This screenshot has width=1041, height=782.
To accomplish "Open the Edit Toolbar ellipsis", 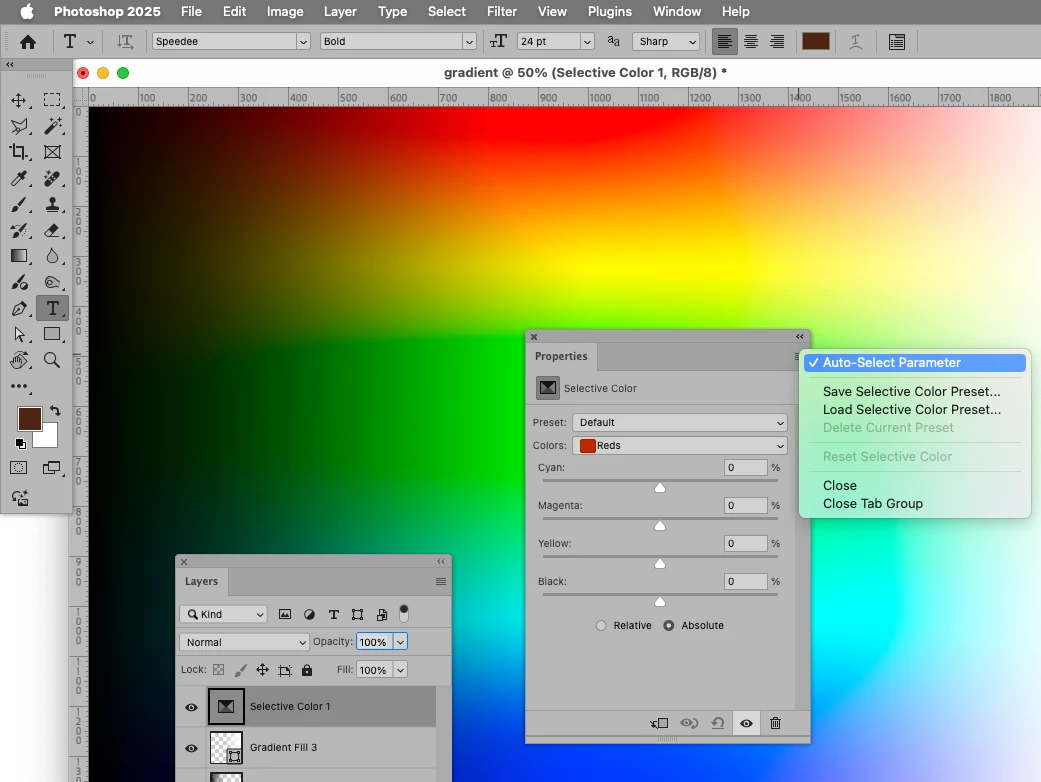I will point(19,386).
